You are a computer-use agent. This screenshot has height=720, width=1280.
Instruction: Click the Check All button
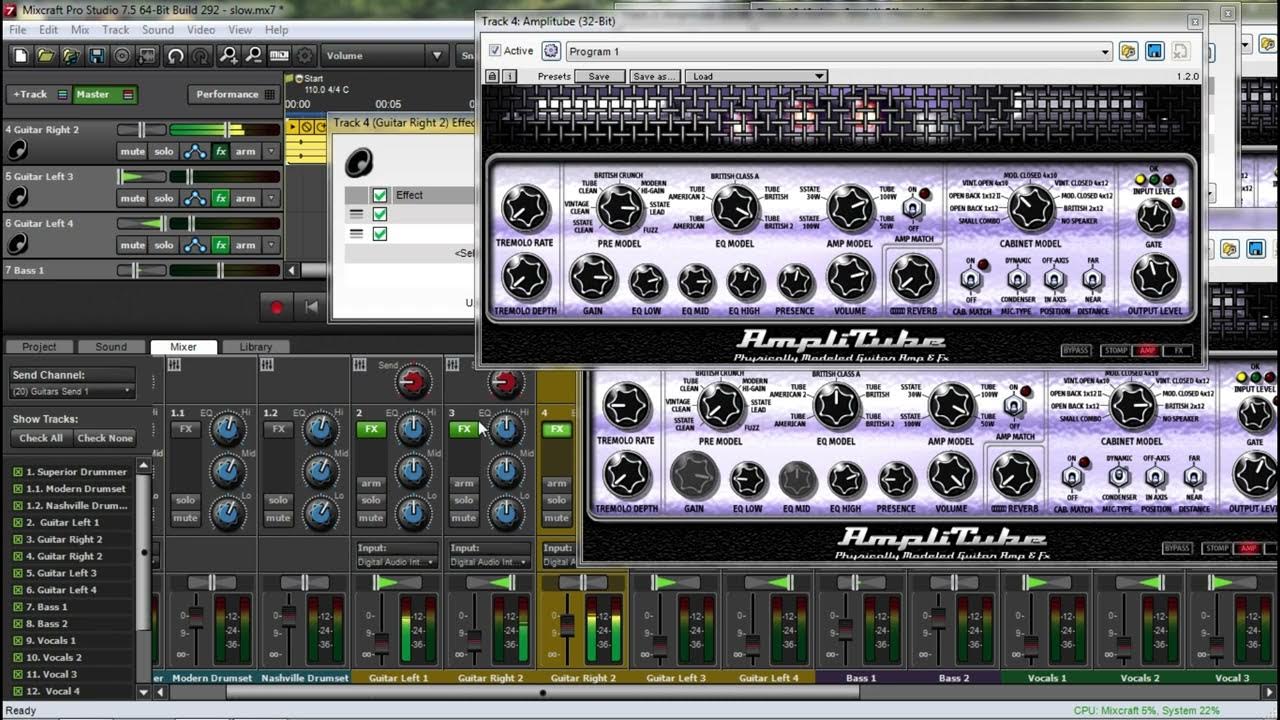point(41,438)
